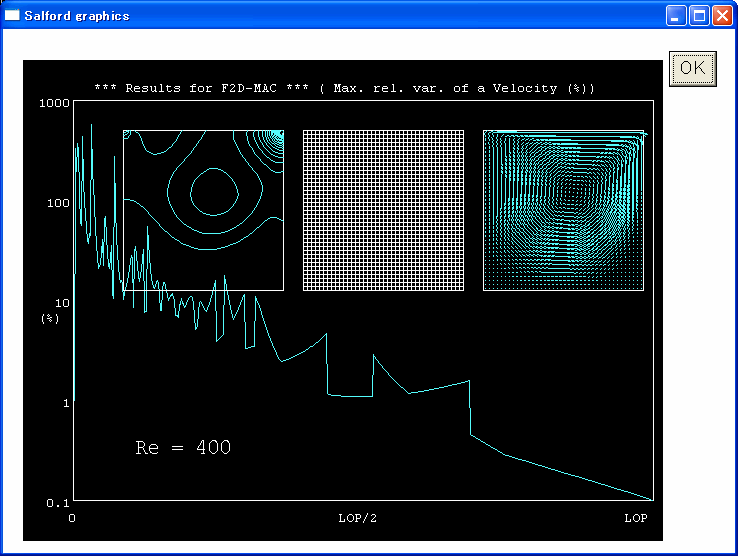This screenshot has height=556, width=738.
Task: Click the '100' y-axis label
Action: coord(58,203)
